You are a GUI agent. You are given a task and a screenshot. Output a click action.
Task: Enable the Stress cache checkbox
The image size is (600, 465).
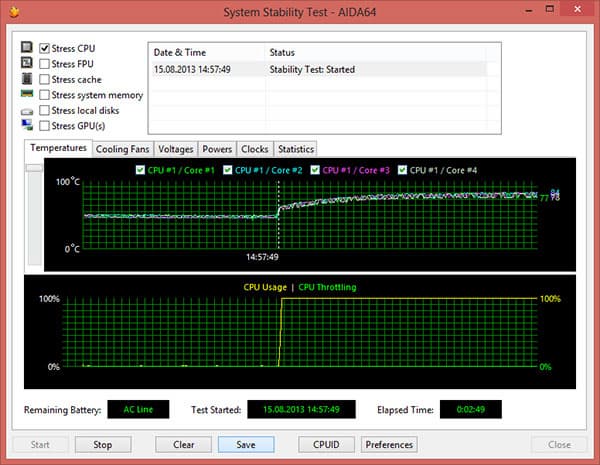click(44, 79)
